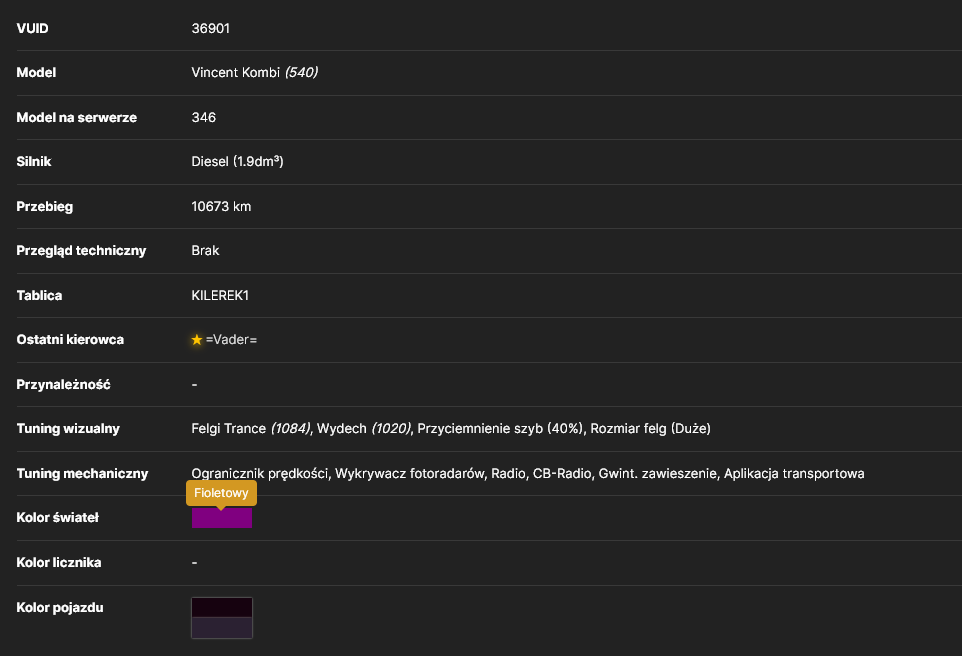Select the mileage value 10673 km

coord(221,206)
